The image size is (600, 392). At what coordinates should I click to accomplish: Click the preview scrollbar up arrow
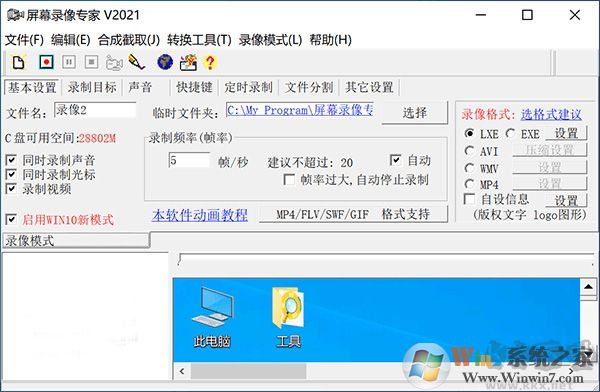tap(589, 287)
